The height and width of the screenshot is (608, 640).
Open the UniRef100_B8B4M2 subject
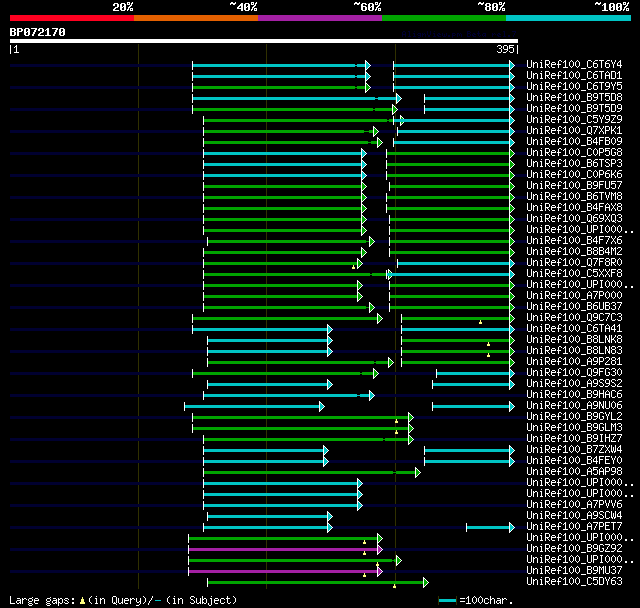[574, 252]
